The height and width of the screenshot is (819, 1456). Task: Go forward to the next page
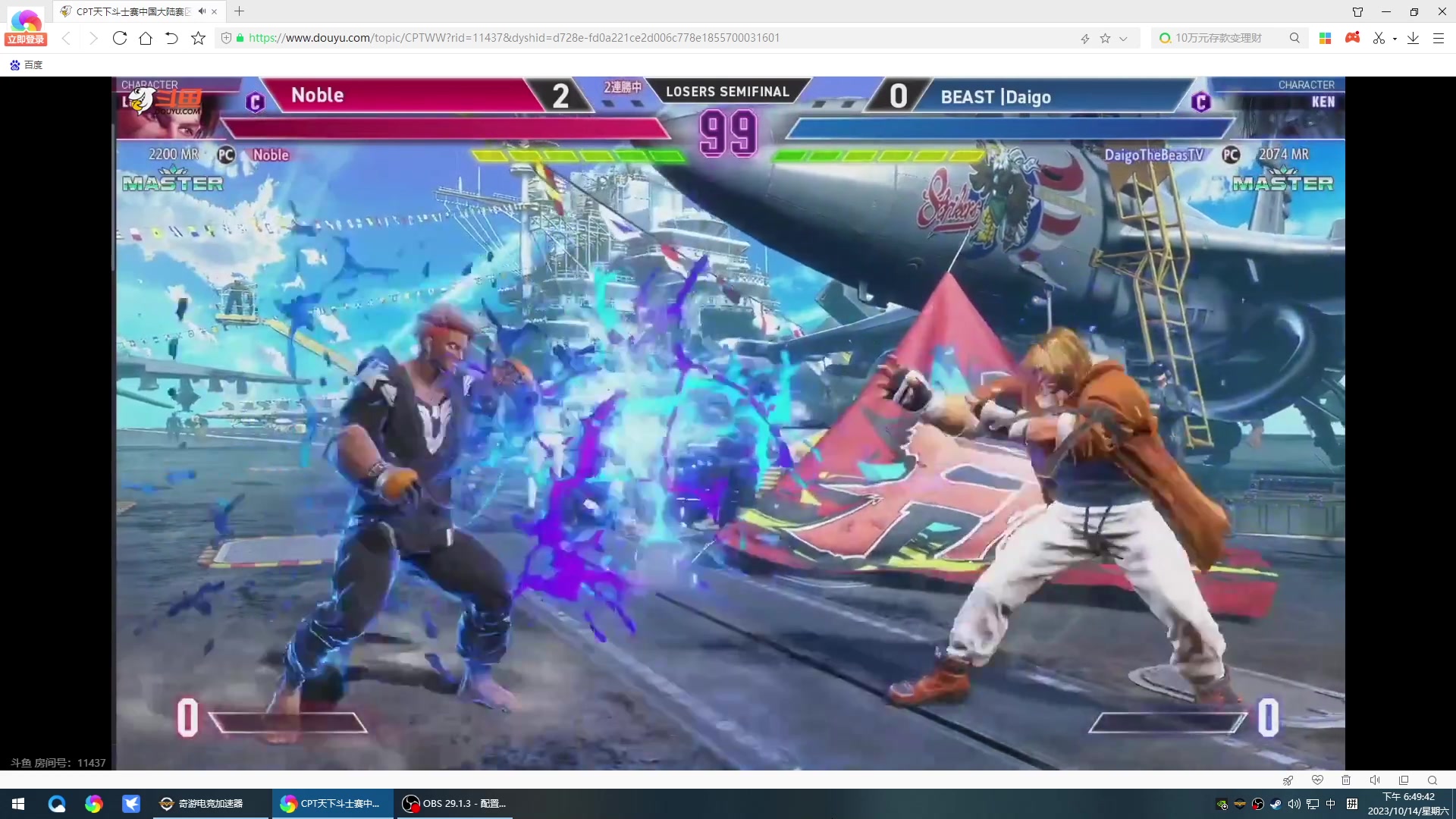(93, 38)
